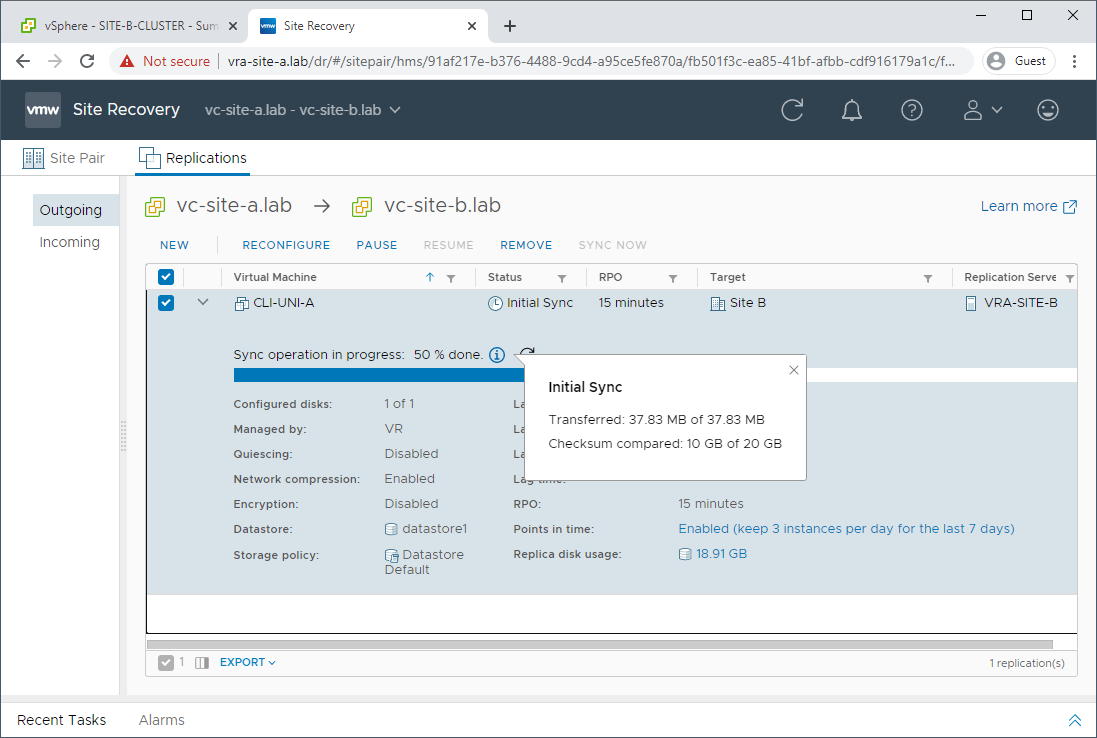
Task: Open the EXPORT dropdown
Action: click(247, 662)
